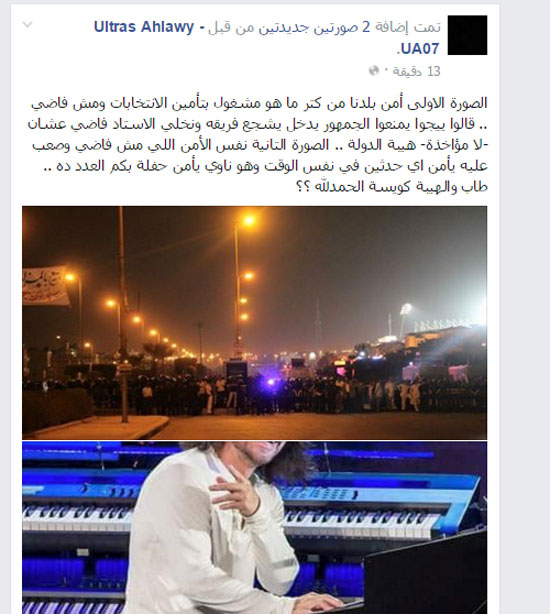Click the last line ending with ؟؟
The image size is (550, 614).
pyautogui.click(x=392, y=187)
